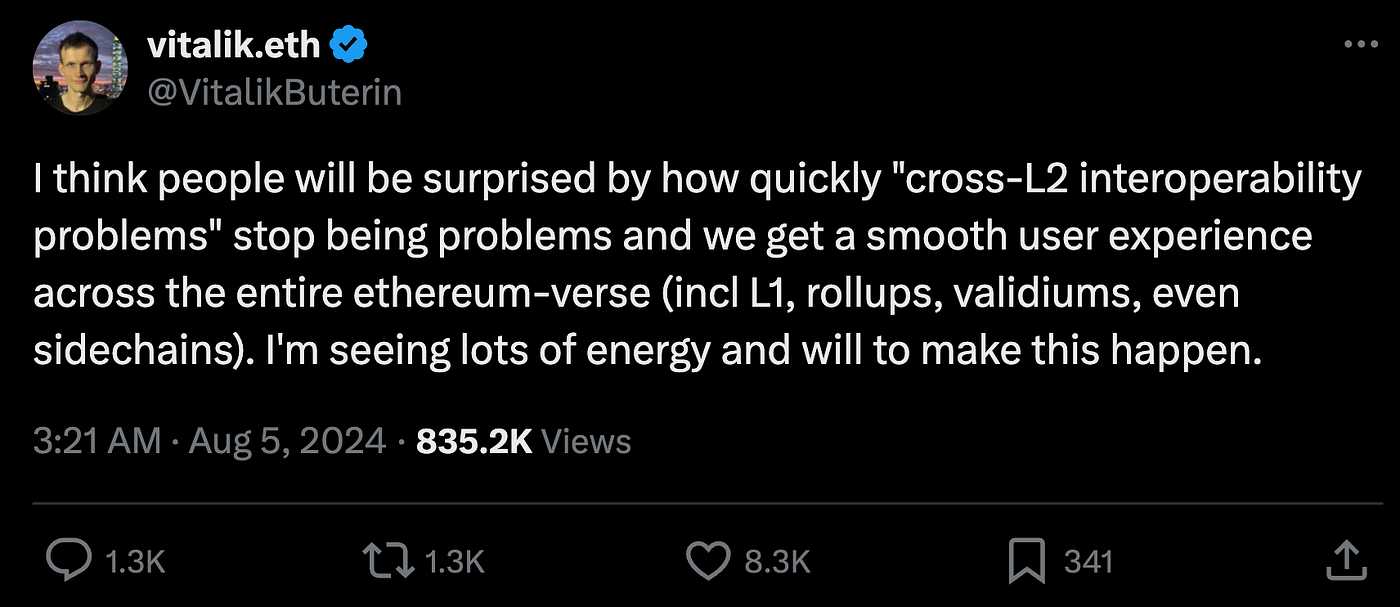Image resolution: width=1400 pixels, height=607 pixels.
Task: Click the word Views beside 835.2K
Action: pyautogui.click(x=587, y=441)
